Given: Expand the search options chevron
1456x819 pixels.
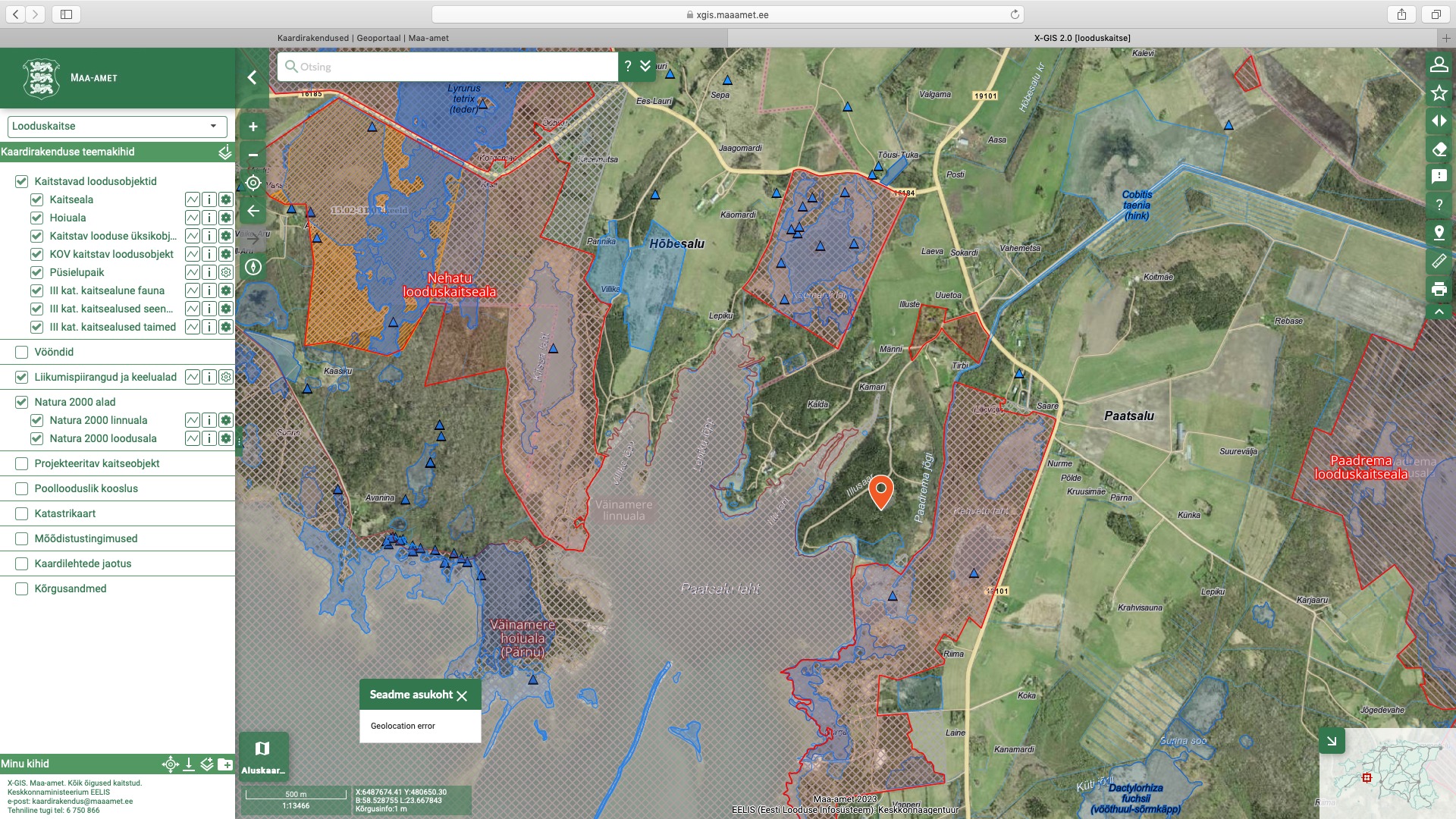Looking at the screenshot, I should click(645, 66).
